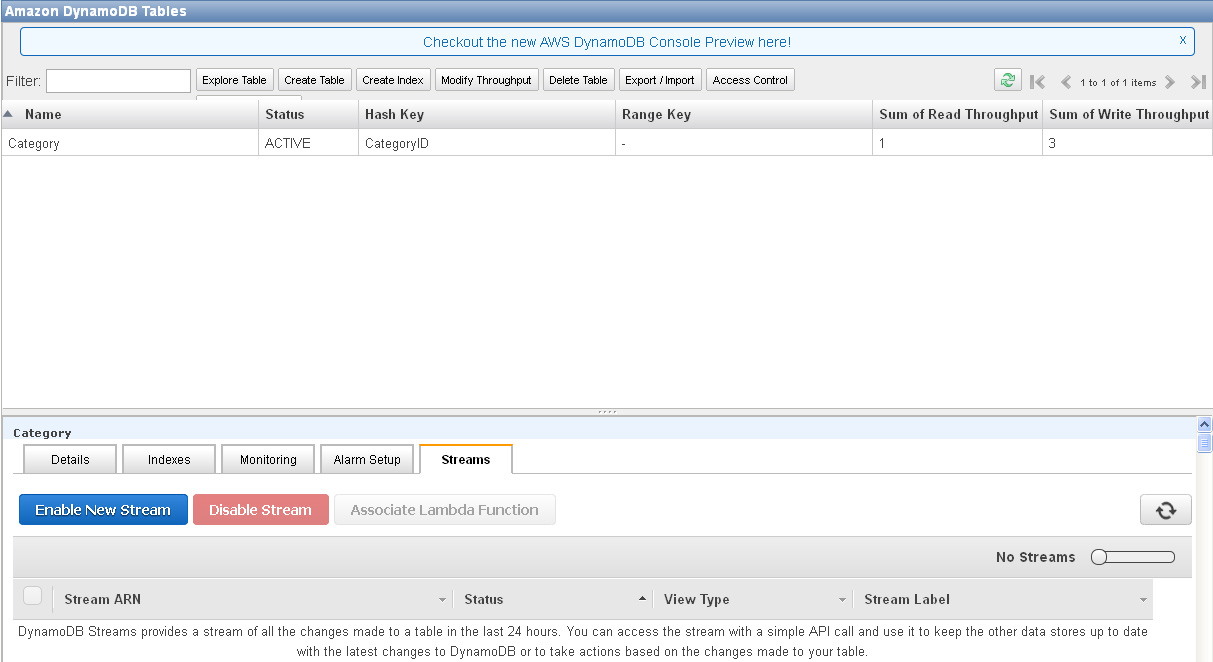Click Sum of Write Throughput header

click(1128, 114)
